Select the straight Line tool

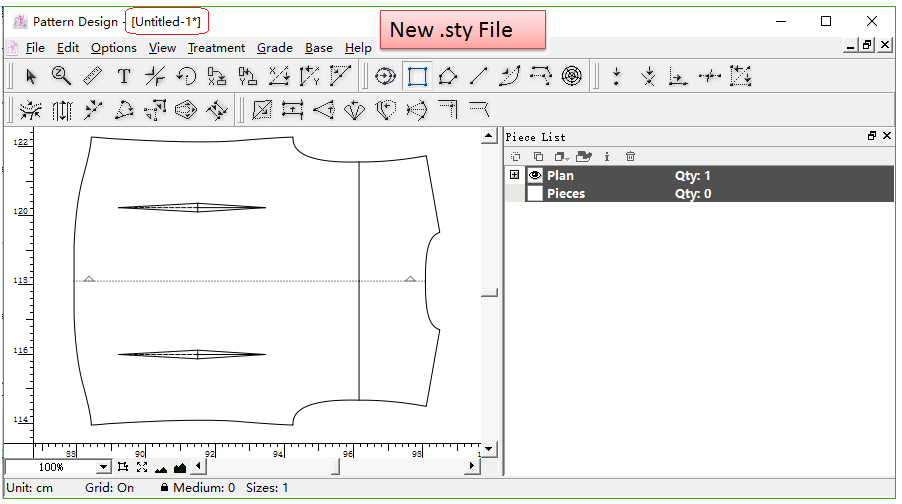coord(479,76)
